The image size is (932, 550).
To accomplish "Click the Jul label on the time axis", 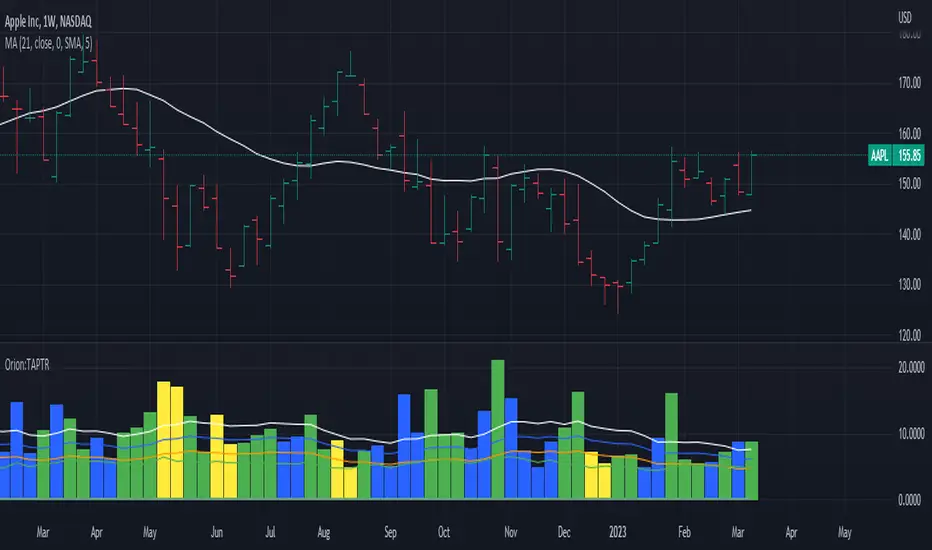I will point(270,532).
